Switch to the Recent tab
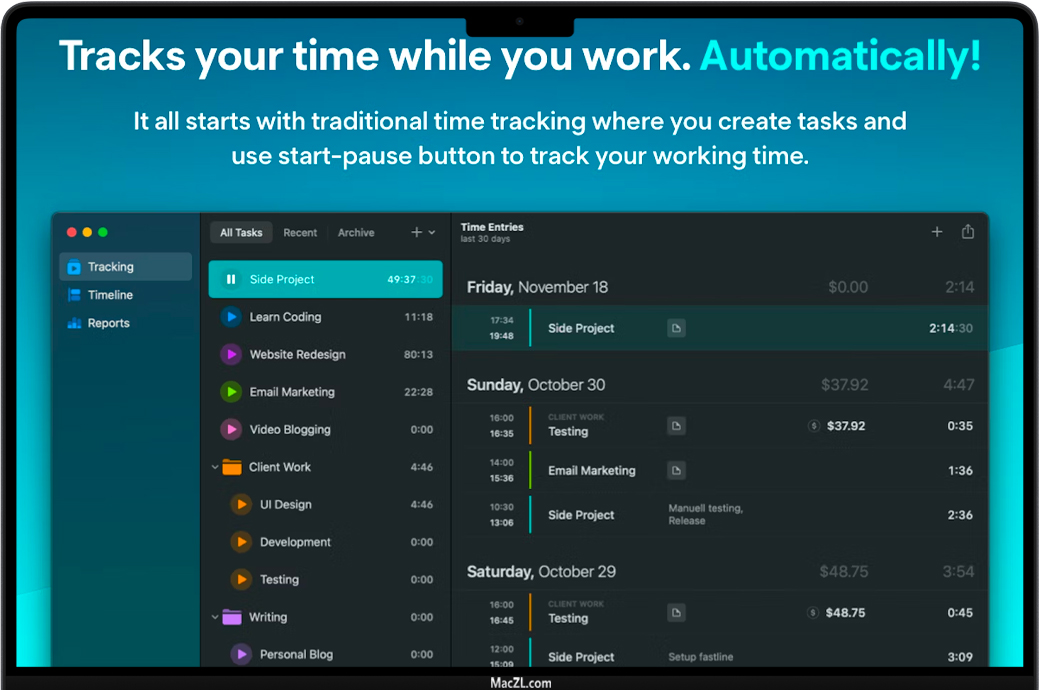1040x690 pixels. pyautogui.click(x=300, y=233)
